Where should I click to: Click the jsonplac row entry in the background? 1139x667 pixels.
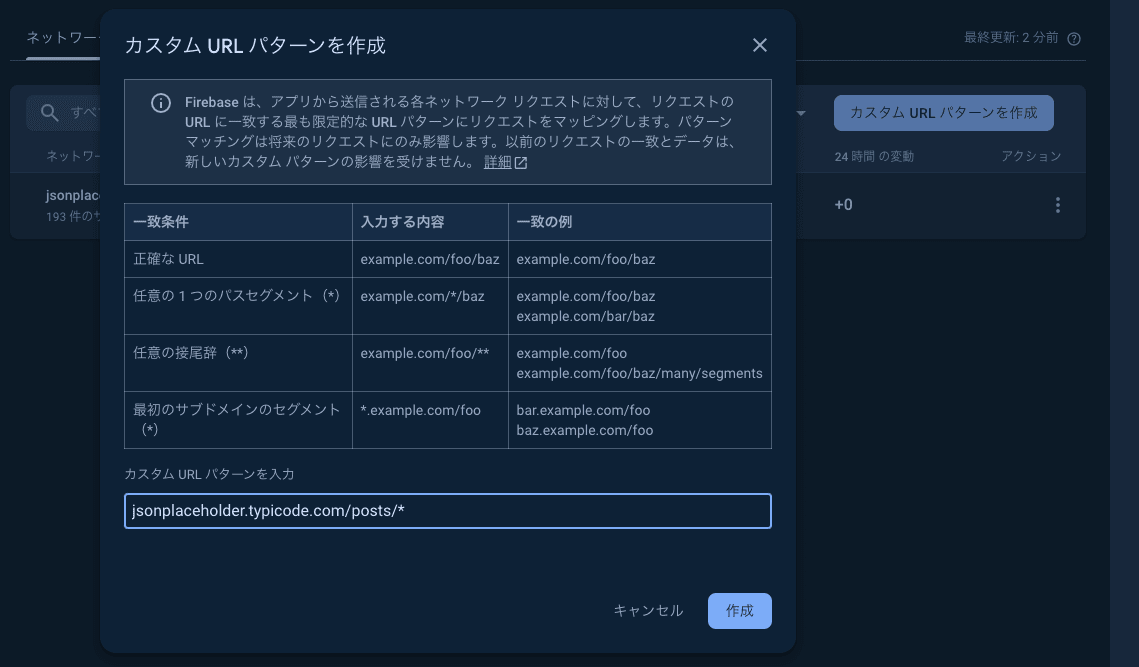point(73,195)
